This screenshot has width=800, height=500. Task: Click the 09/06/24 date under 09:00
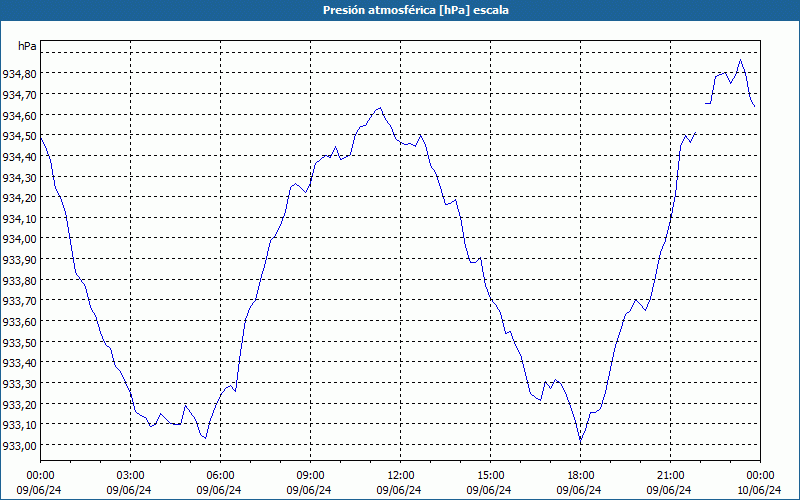pos(309,490)
